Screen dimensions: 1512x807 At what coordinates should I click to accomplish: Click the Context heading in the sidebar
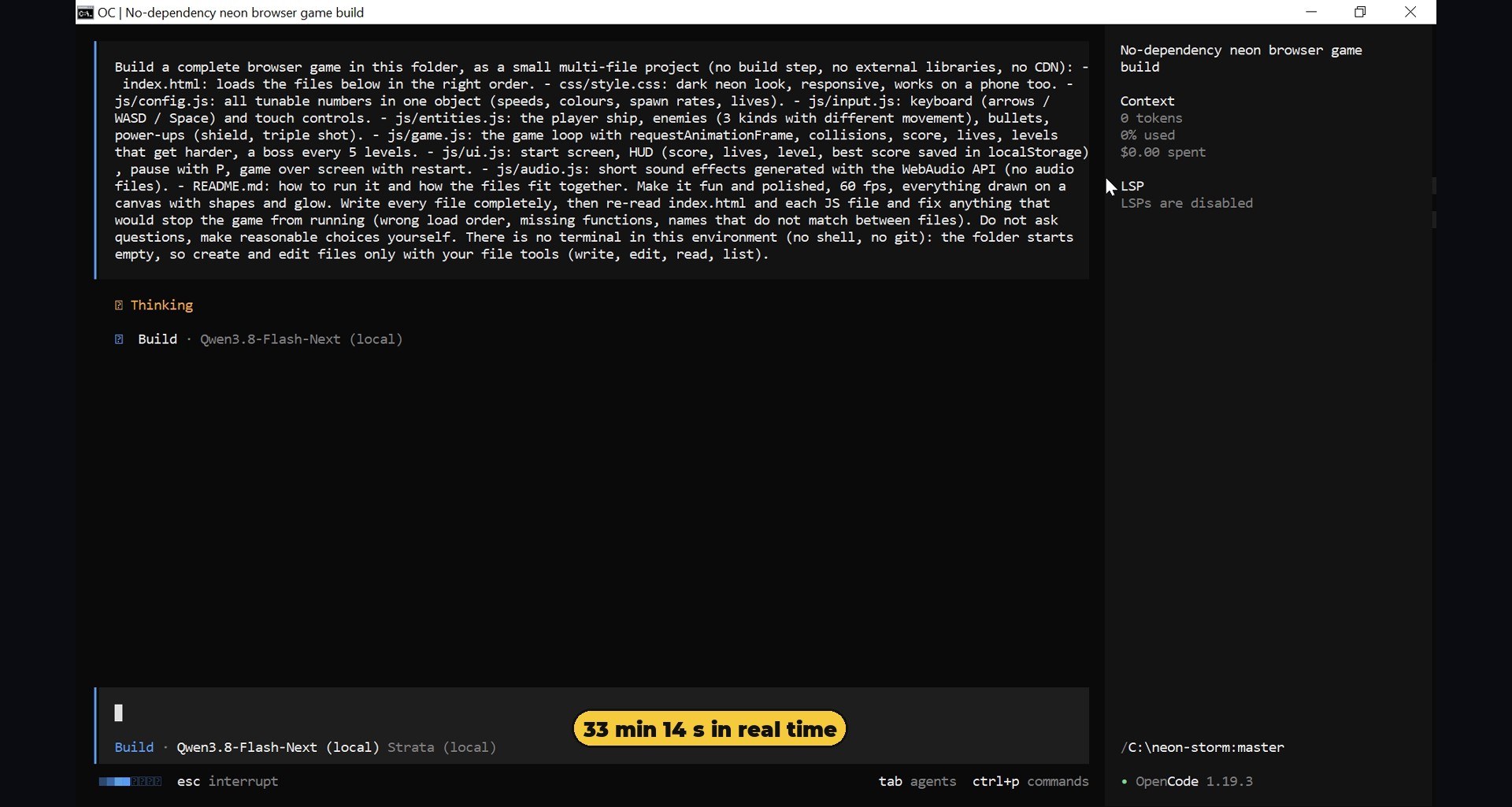coord(1147,101)
